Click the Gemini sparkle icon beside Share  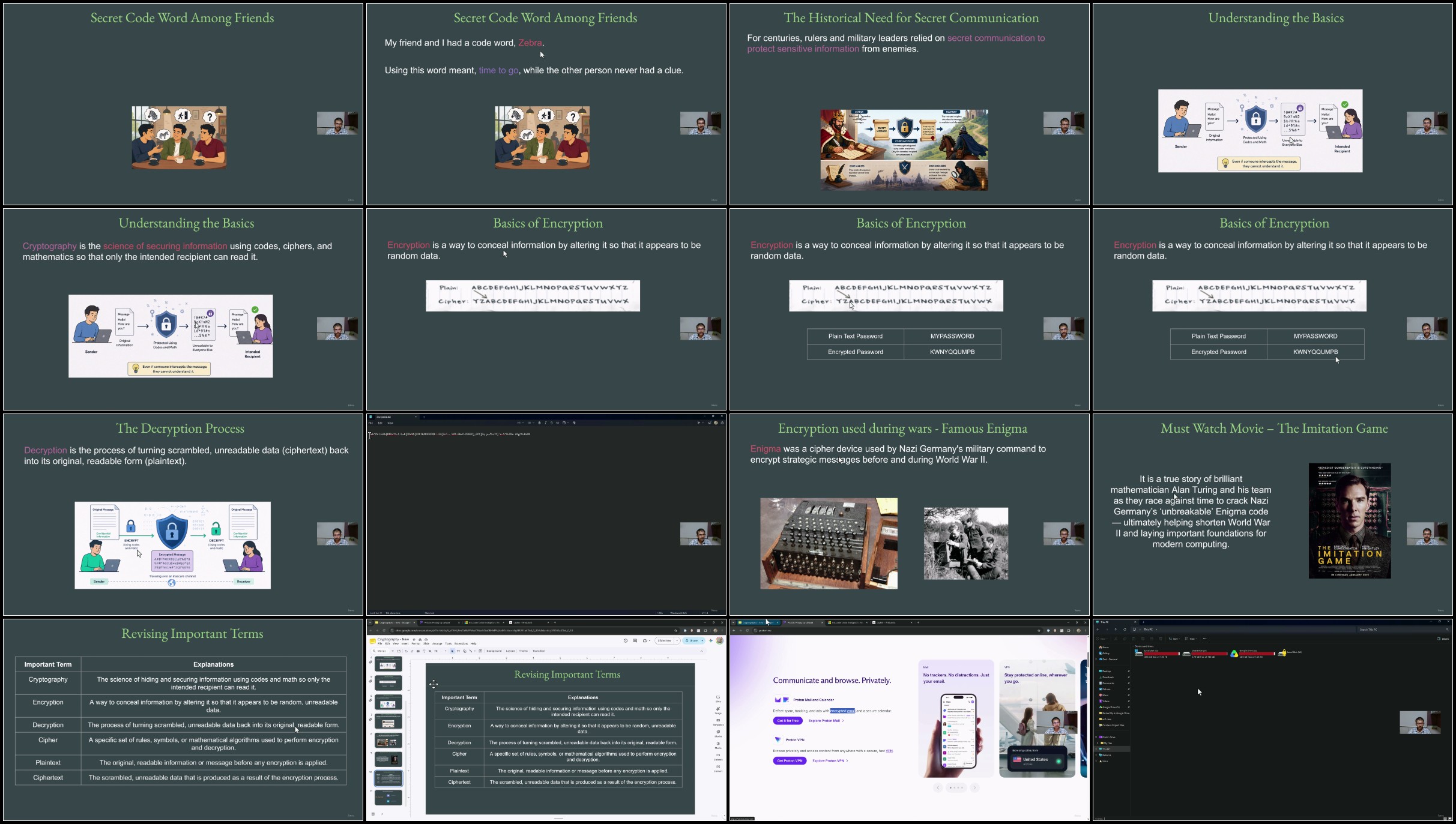click(711, 640)
